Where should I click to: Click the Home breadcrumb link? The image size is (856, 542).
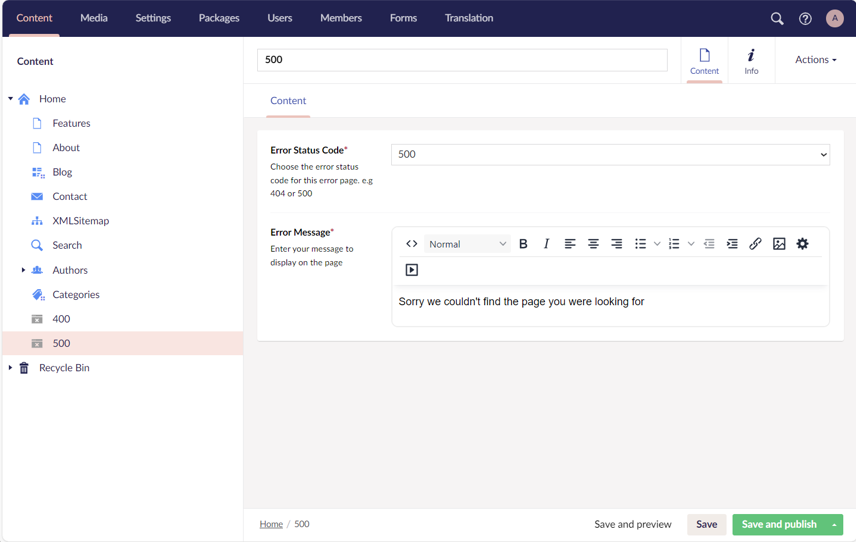point(271,524)
